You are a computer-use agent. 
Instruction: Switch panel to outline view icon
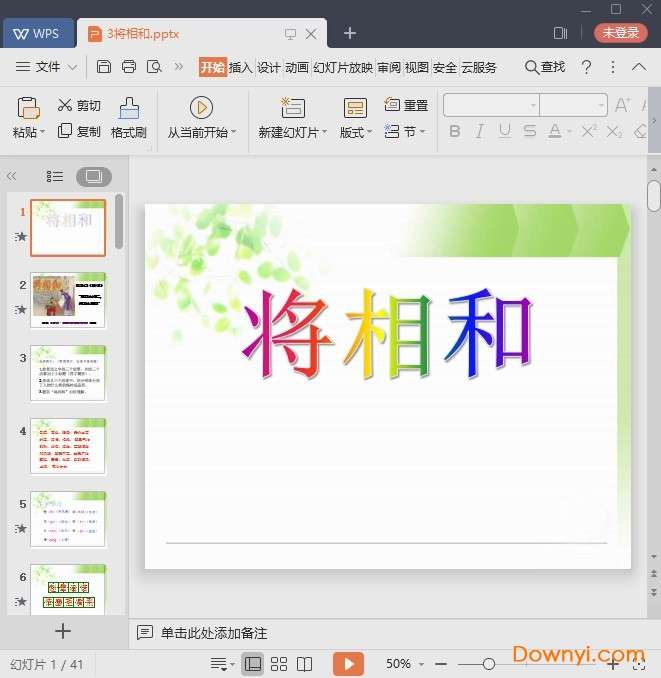(54, 176)
